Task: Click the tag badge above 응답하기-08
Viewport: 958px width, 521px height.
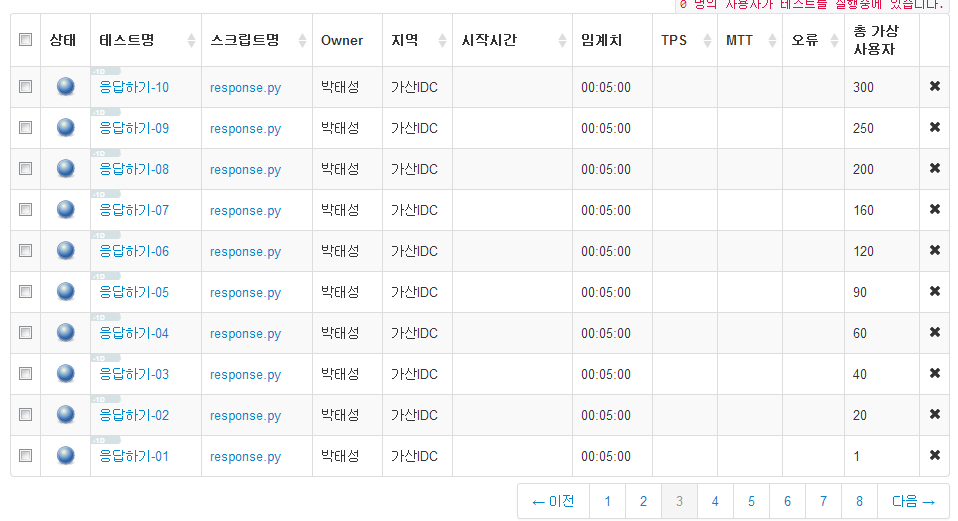Action: tap(105, 153)
